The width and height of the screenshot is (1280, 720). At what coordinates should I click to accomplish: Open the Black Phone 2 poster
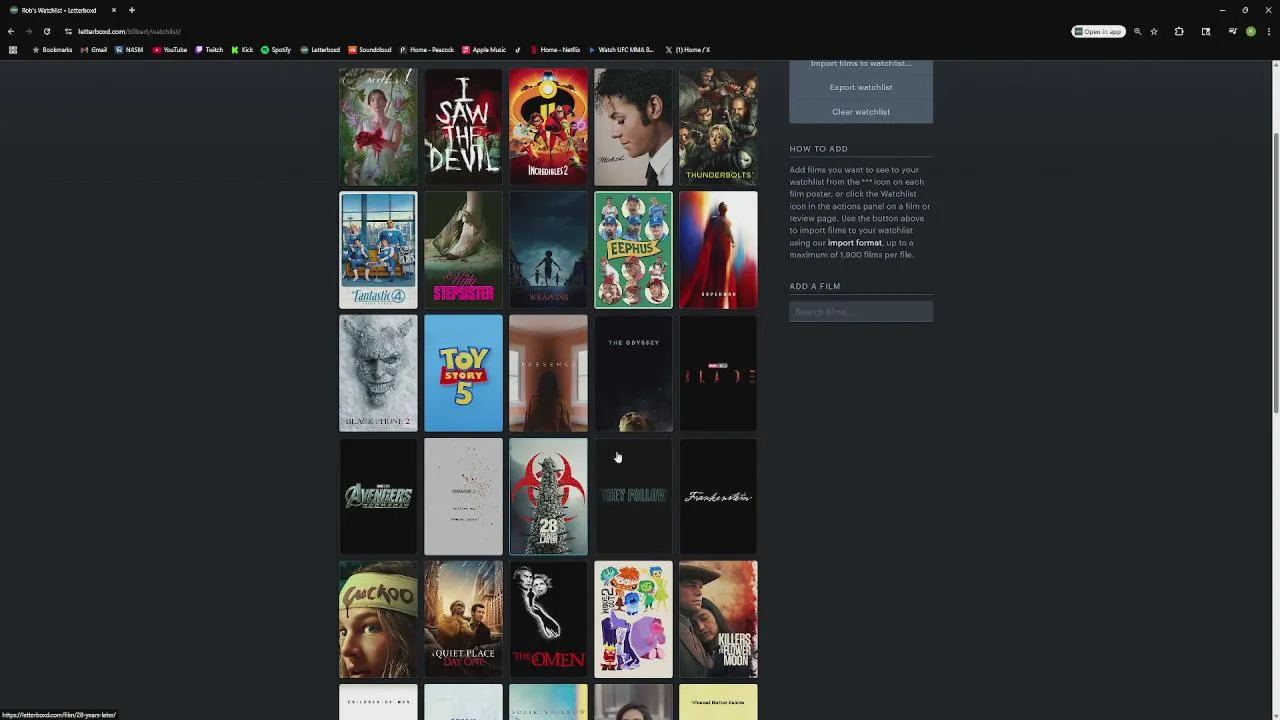pos(378,373)
